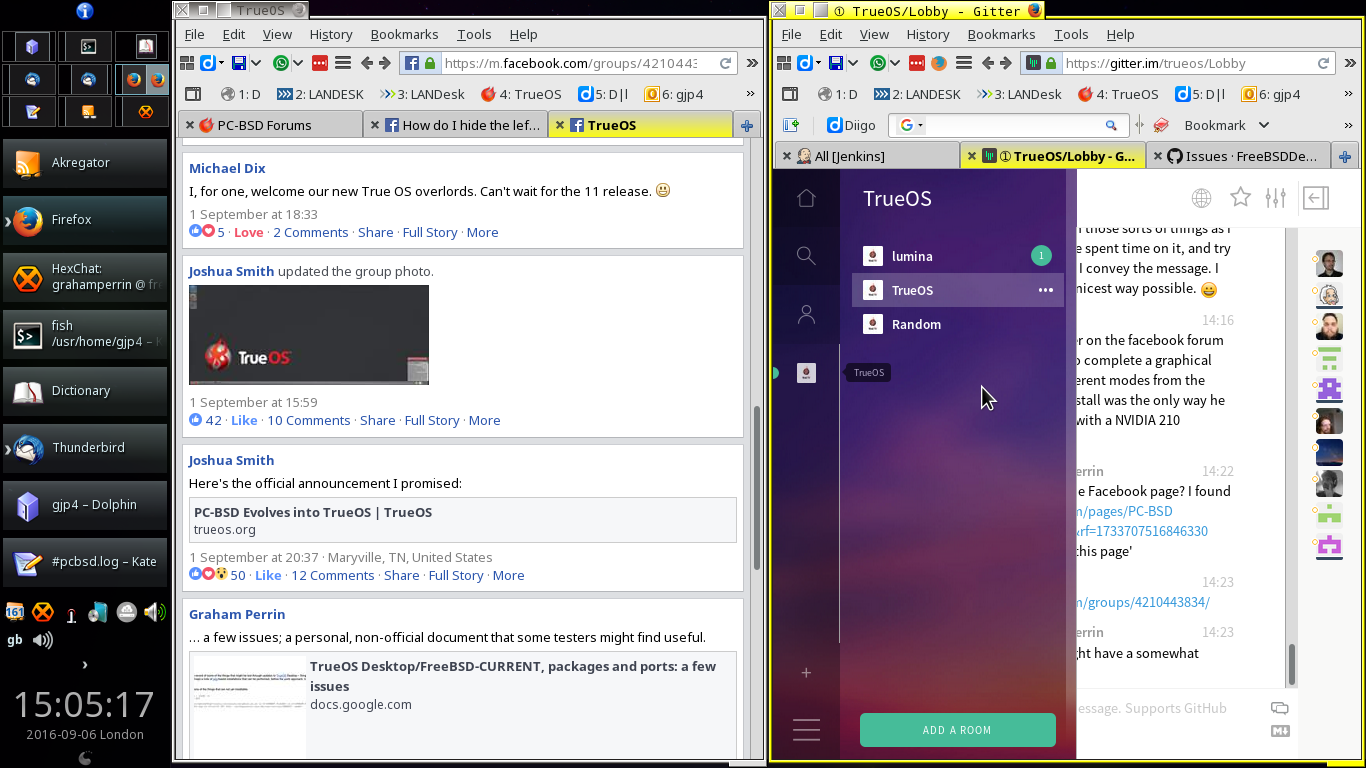This screenshot has height=768, width=1366.
Task: Collapse Gitter right panel arrow icon
Action: (x=1316, y=198)
